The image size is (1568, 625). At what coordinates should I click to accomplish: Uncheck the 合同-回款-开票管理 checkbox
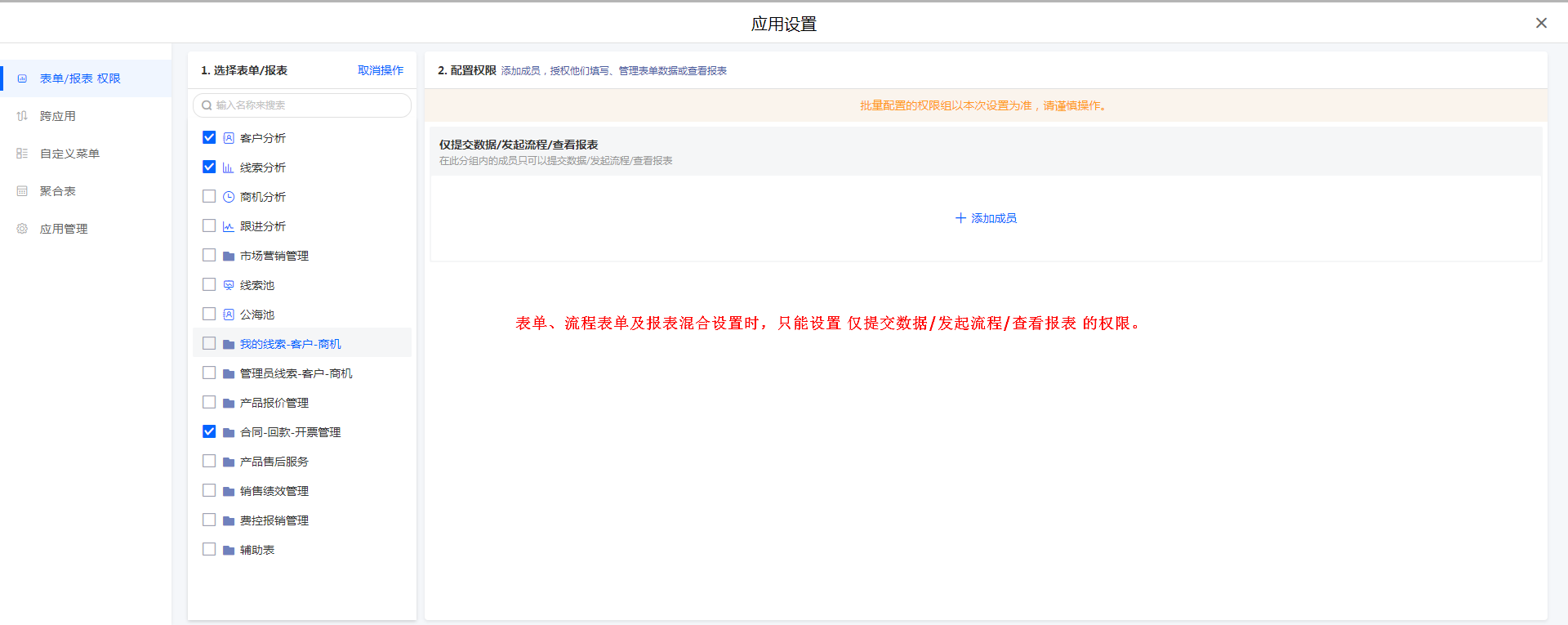click(209, 431)
